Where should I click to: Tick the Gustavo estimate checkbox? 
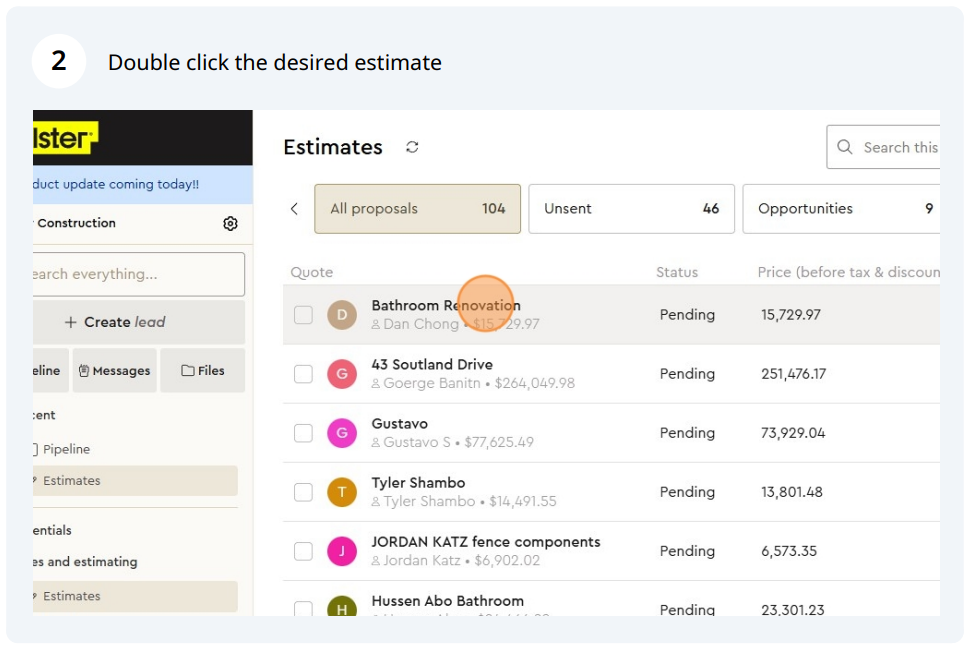(303, 433)
